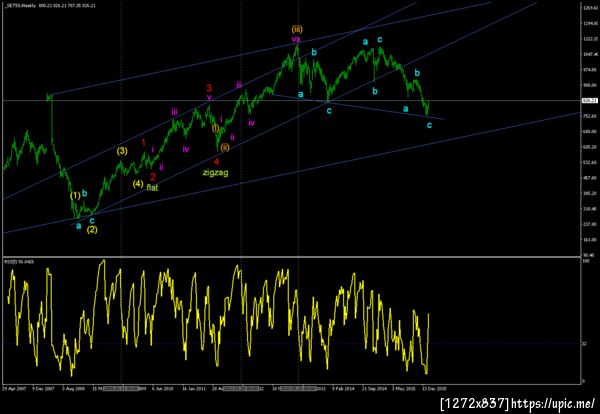Select the yellow "(4)" wave label
This screenshot has width=600, height=414.
[138, 183]
